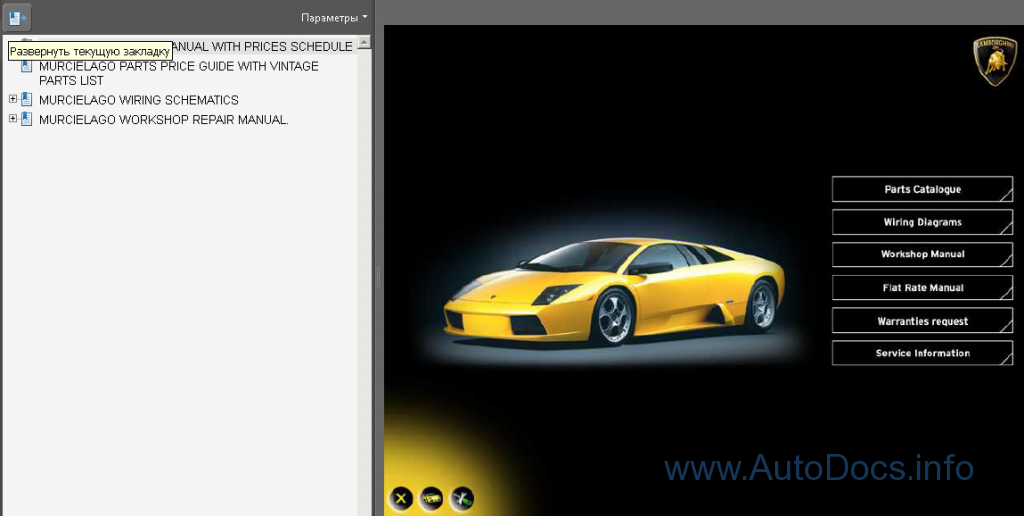Click the Lamborghini shield logo
The width and height of the screenshot is (1024, 516).
995,61
